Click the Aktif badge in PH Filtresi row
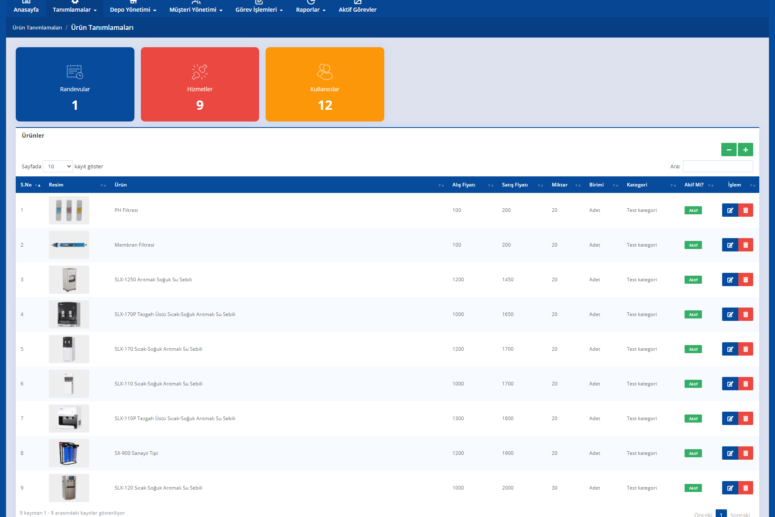 tap(692, 210)
